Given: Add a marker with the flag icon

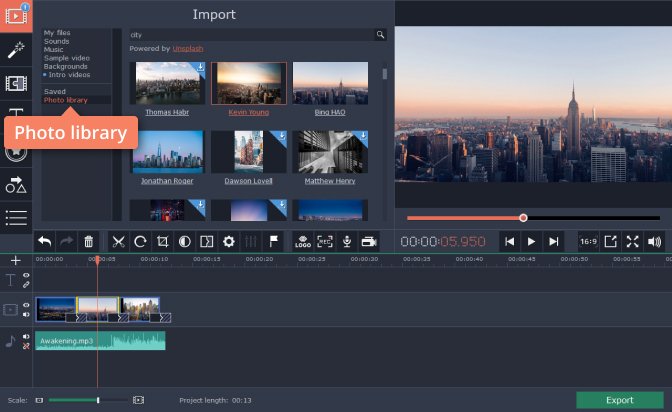Looking at the screenshot, I should pos(273,242).
